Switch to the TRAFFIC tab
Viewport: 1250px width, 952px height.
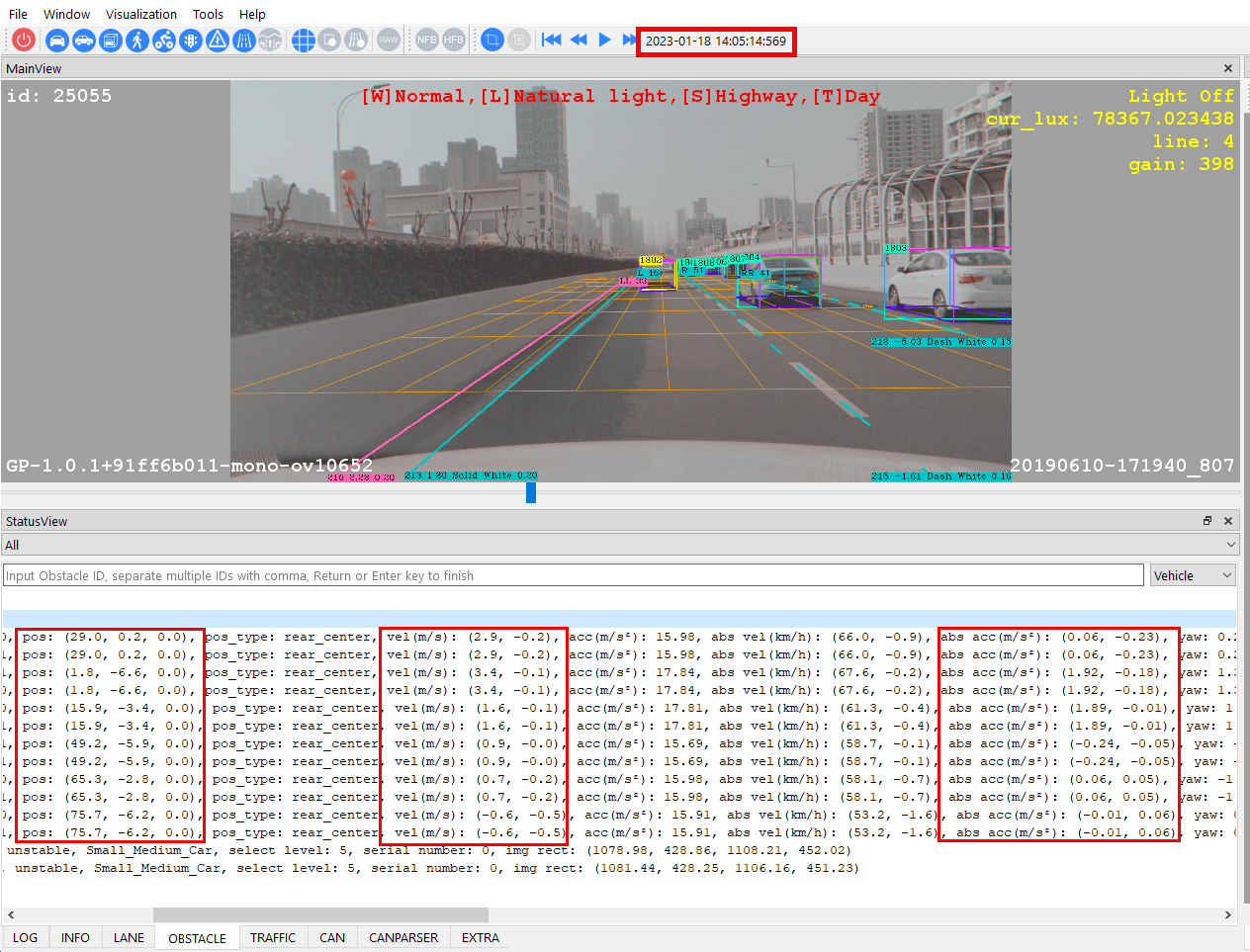tap(273, 937)
